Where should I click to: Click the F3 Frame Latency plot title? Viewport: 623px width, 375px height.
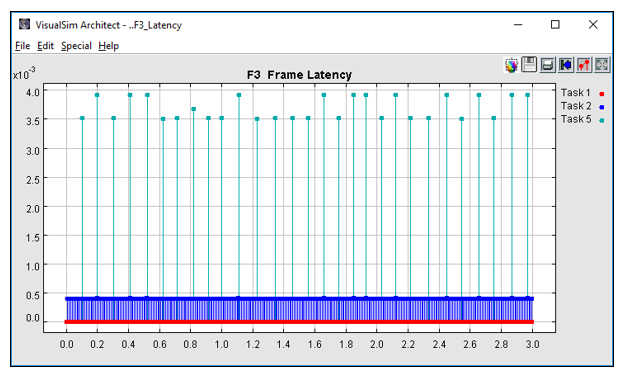click(299, 75)
